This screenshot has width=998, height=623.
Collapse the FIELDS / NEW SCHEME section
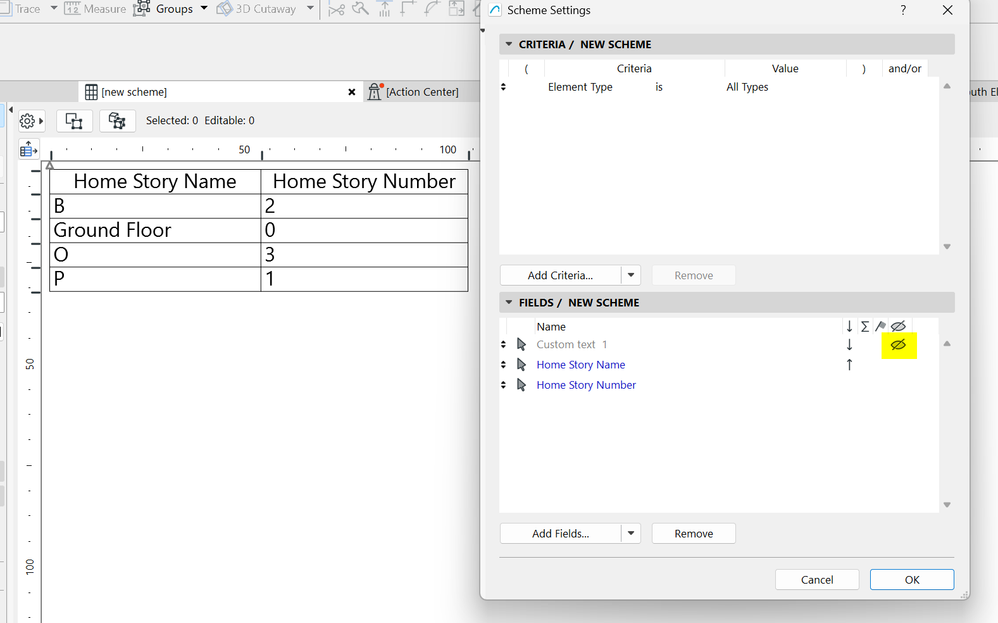[x=509, y=302]
